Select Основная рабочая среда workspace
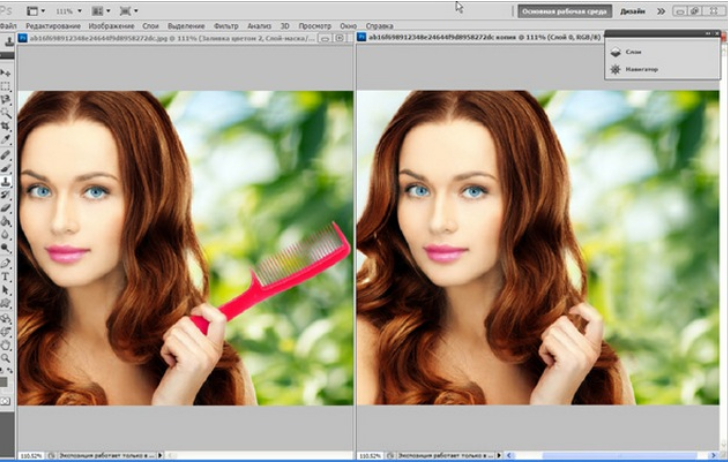Image resolution: width=728 pixels, height=464 pixels. pos(565,11)
